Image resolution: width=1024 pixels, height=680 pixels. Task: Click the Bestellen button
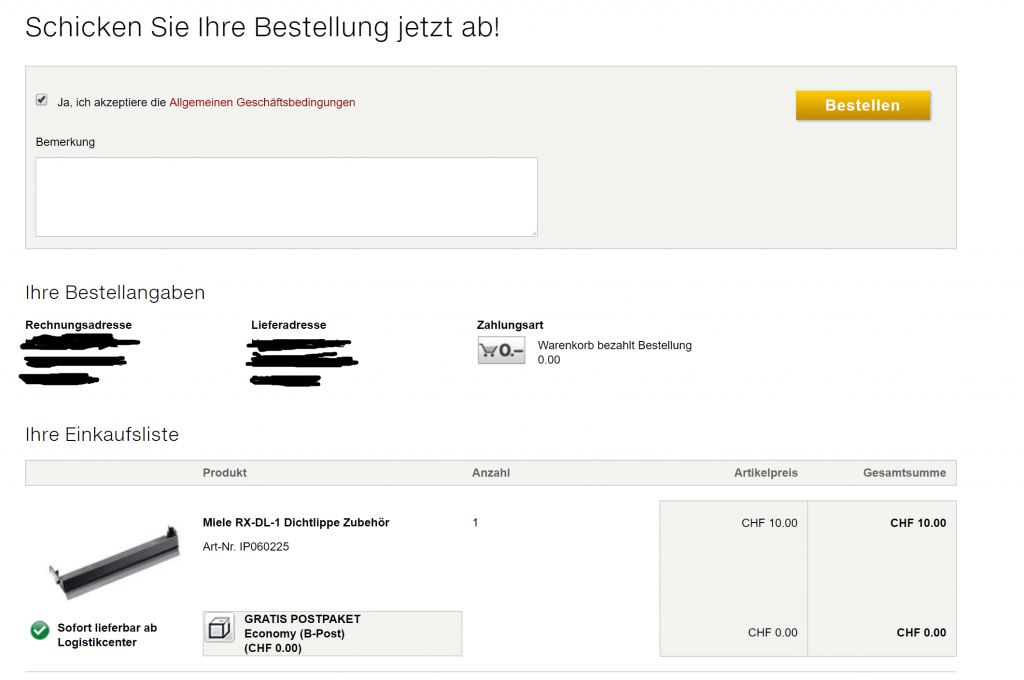862,104
